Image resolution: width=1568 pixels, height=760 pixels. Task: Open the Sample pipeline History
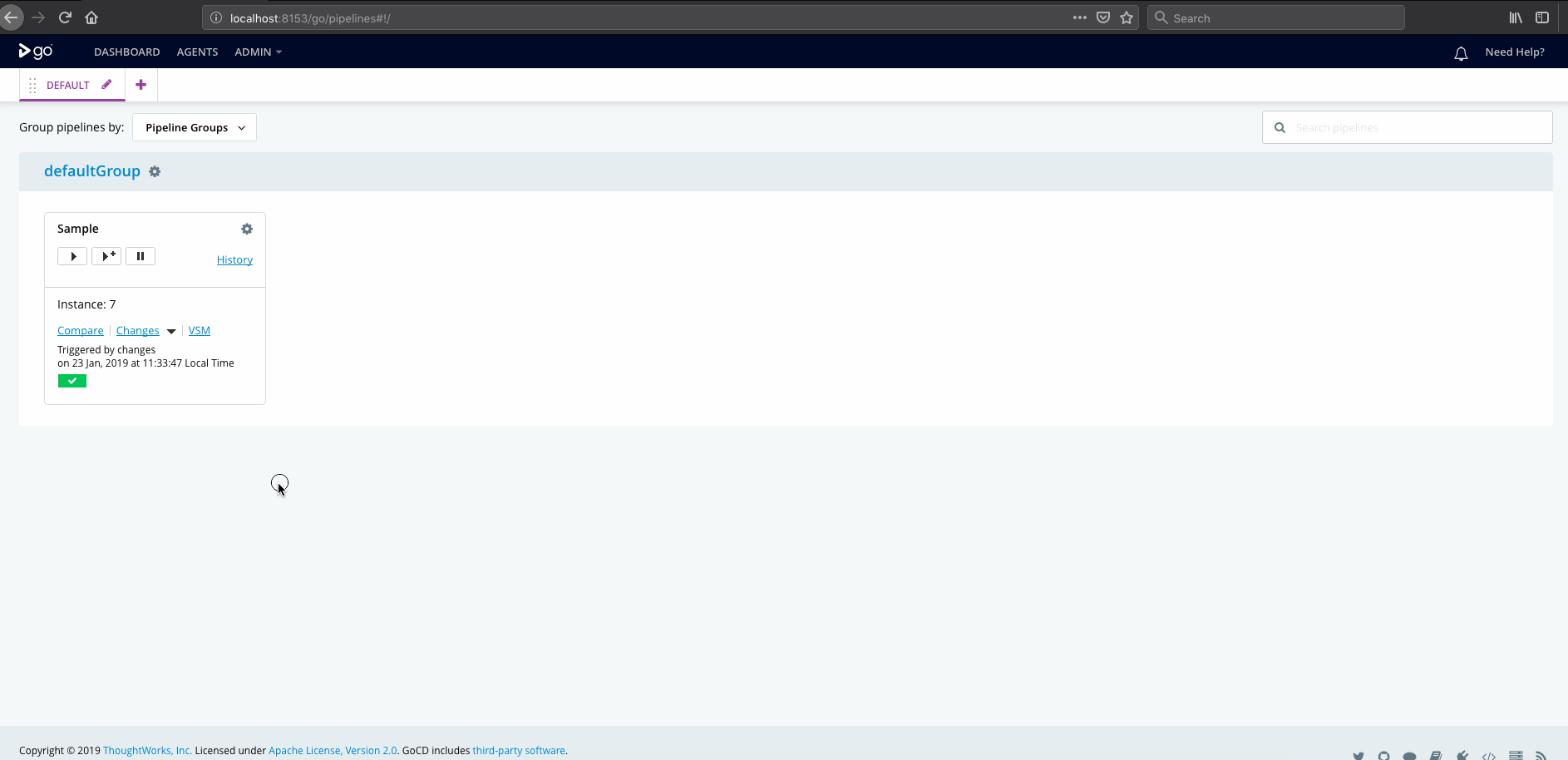[x=234, y=259]
